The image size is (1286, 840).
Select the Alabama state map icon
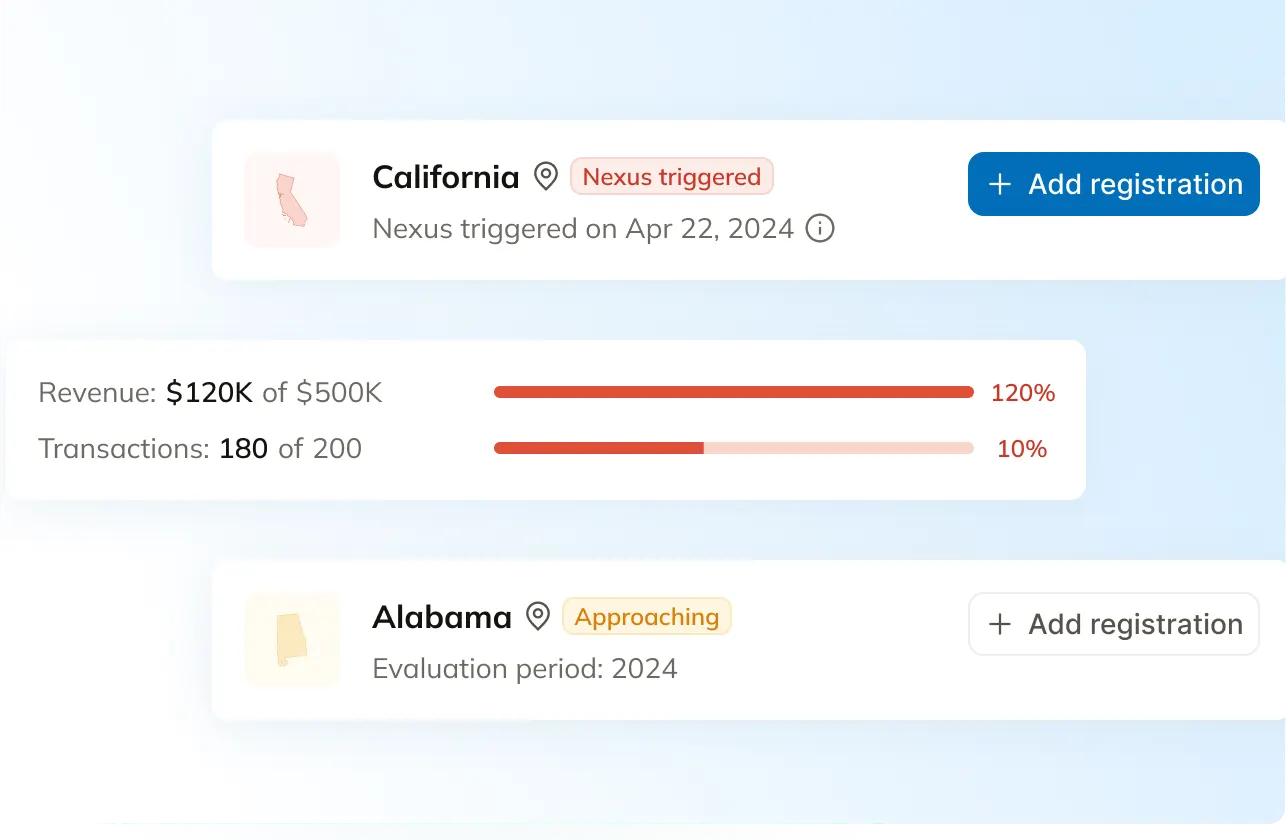291,640
